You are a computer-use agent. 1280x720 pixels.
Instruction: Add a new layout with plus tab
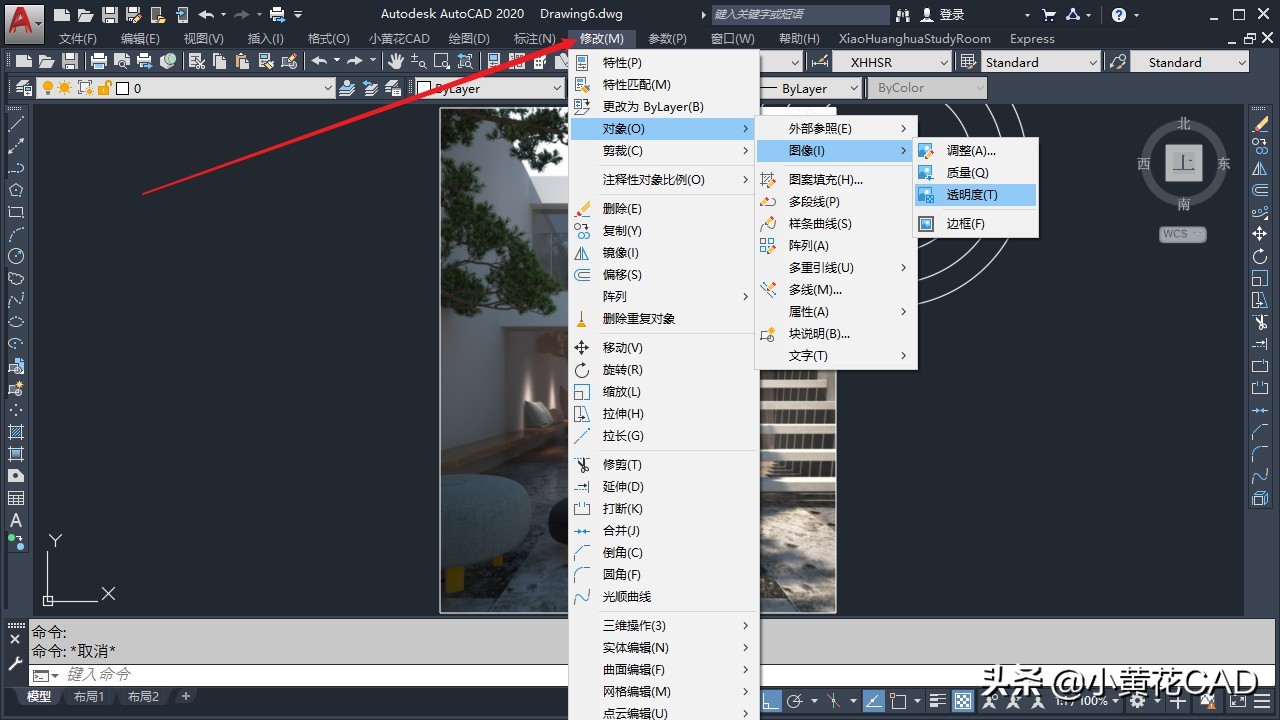tap(185, 697)
